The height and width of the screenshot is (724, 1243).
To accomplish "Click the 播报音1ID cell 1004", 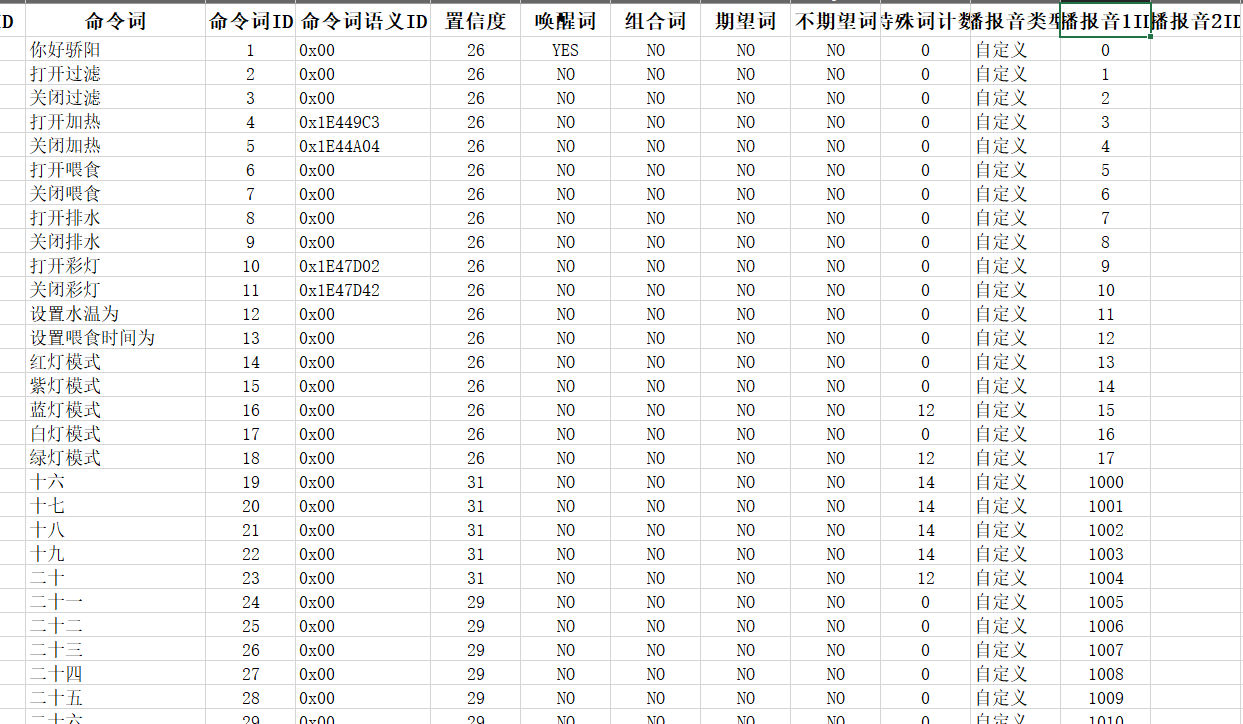I will pos(1105,578).
